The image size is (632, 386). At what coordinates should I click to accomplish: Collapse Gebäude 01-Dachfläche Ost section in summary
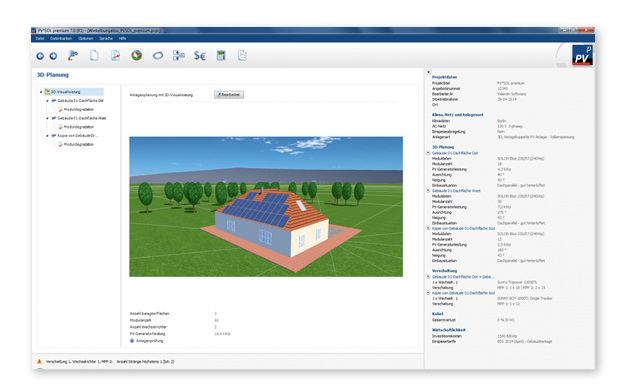(x=428, y=153)
